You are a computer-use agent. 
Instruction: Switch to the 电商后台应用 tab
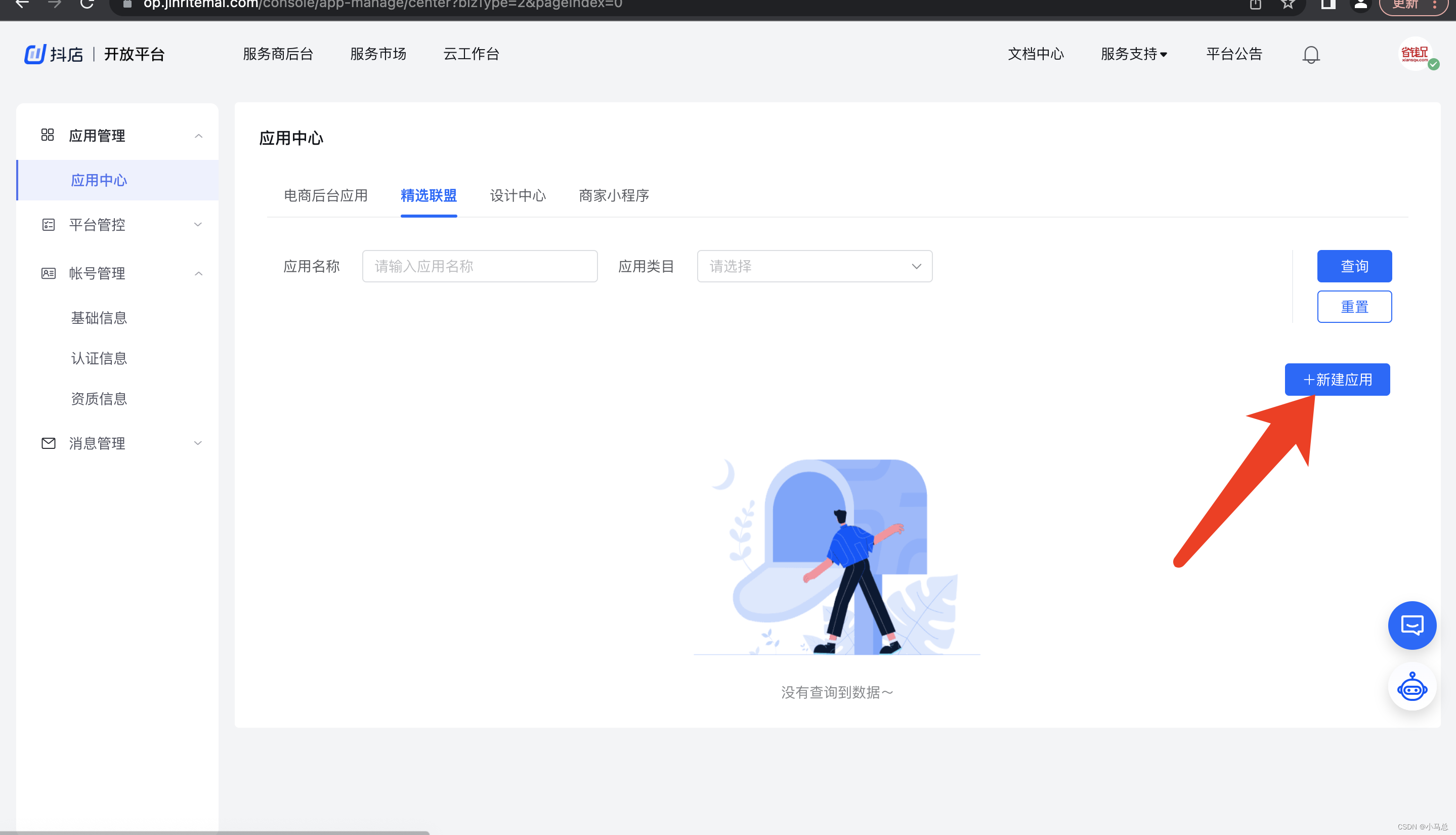[326, 195]
